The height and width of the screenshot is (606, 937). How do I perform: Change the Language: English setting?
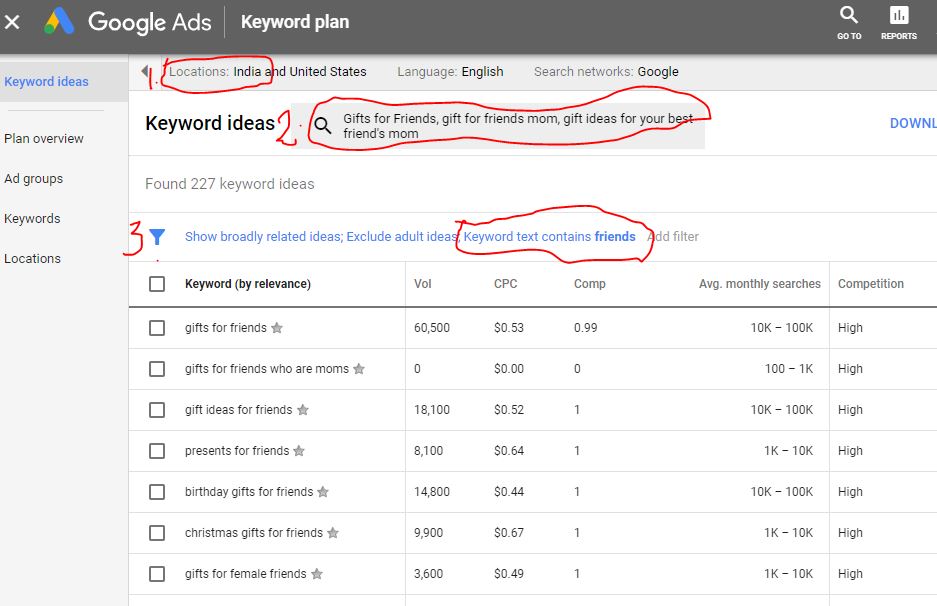pyautogui.click(x=451, y=72)
